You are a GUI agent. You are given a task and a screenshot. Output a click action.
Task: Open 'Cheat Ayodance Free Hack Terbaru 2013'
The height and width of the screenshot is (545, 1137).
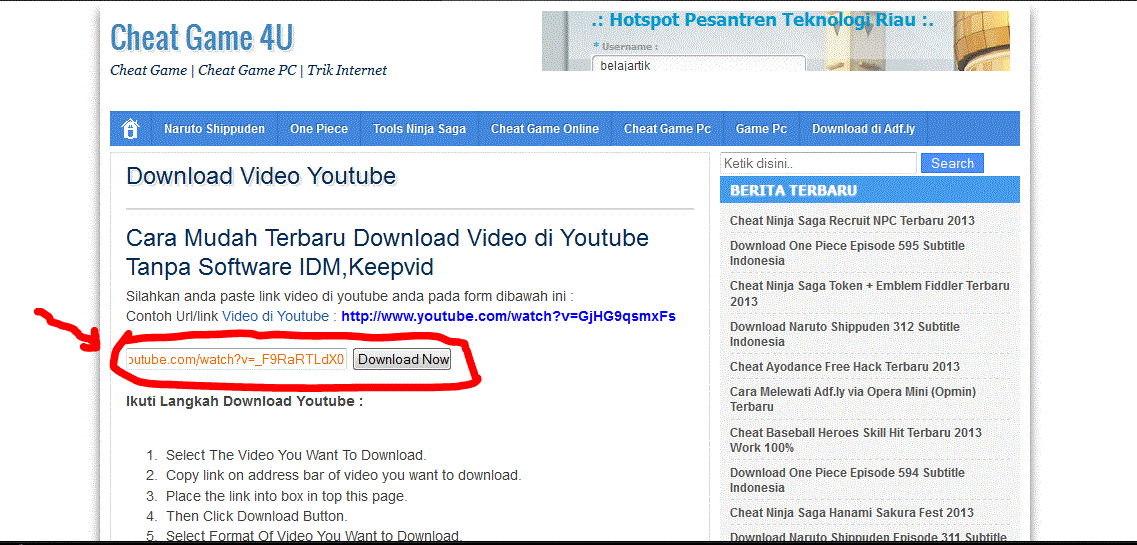pos(845,367)
